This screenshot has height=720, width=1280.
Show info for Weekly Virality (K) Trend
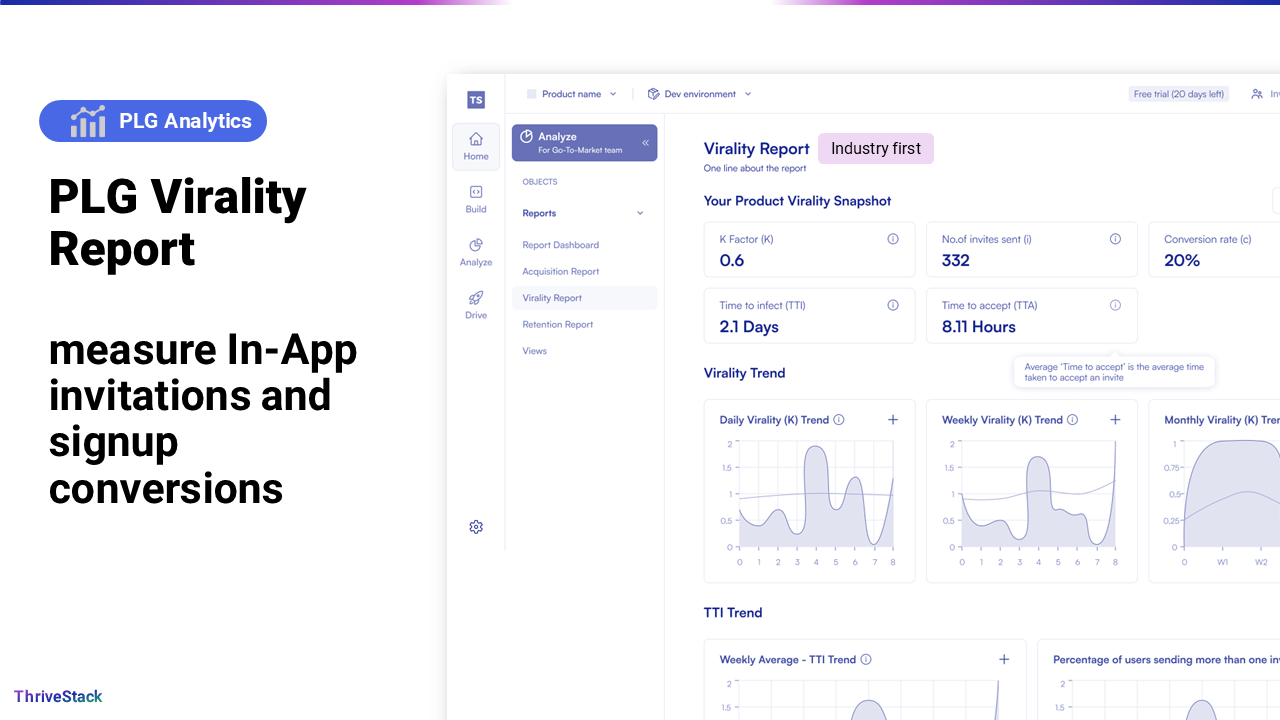pos(1073,420)
